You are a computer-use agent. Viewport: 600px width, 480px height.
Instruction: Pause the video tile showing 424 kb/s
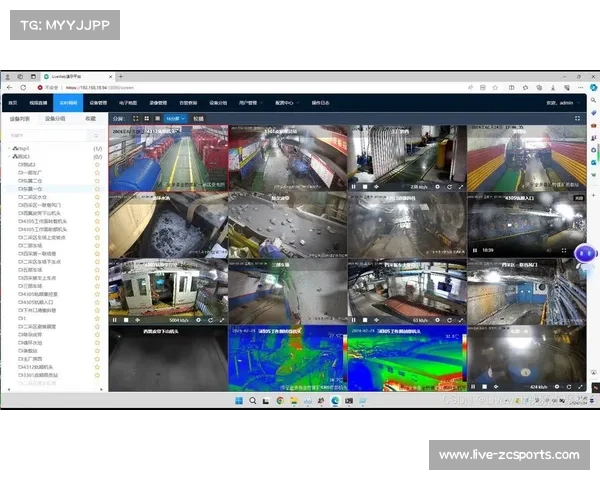point(473,387)
